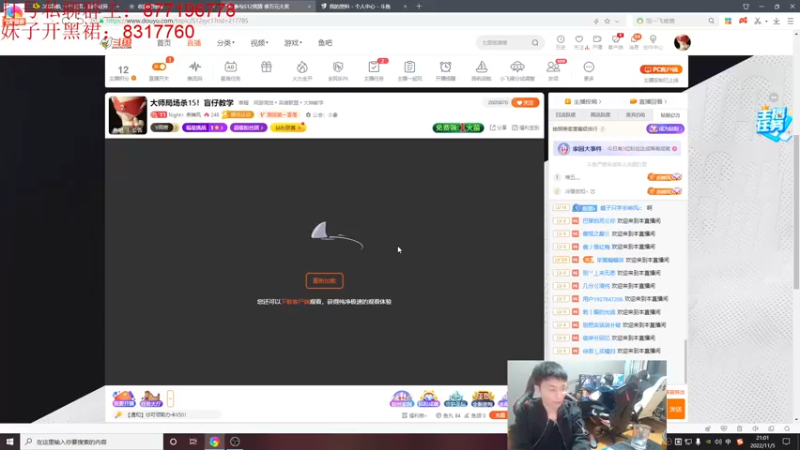Expand the purple 超级粉丝团 badge
This screenshot has height=450, width=800.
[x=248, y=128]
